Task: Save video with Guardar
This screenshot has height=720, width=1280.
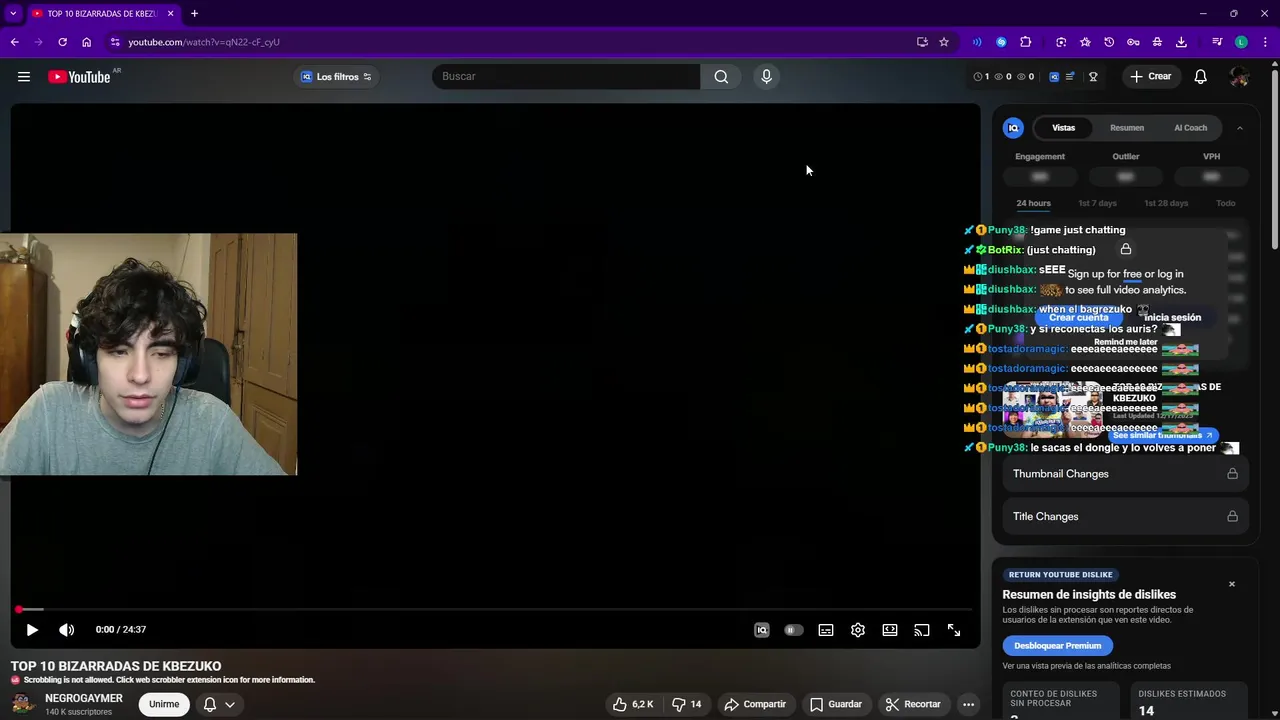Action: (836, 704)
